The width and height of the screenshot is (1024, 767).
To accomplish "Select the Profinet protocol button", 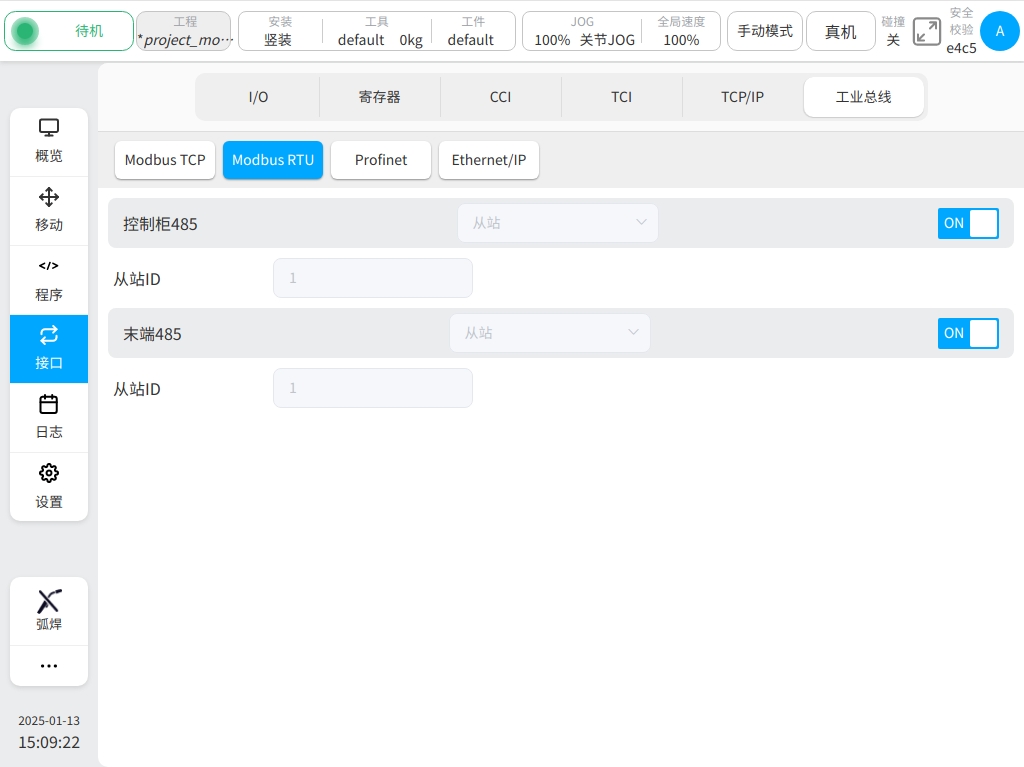I will (x=381, y=160).
